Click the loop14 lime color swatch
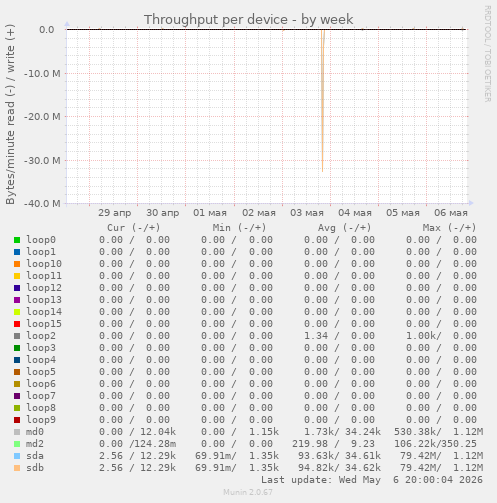 [x=17, y=312]
